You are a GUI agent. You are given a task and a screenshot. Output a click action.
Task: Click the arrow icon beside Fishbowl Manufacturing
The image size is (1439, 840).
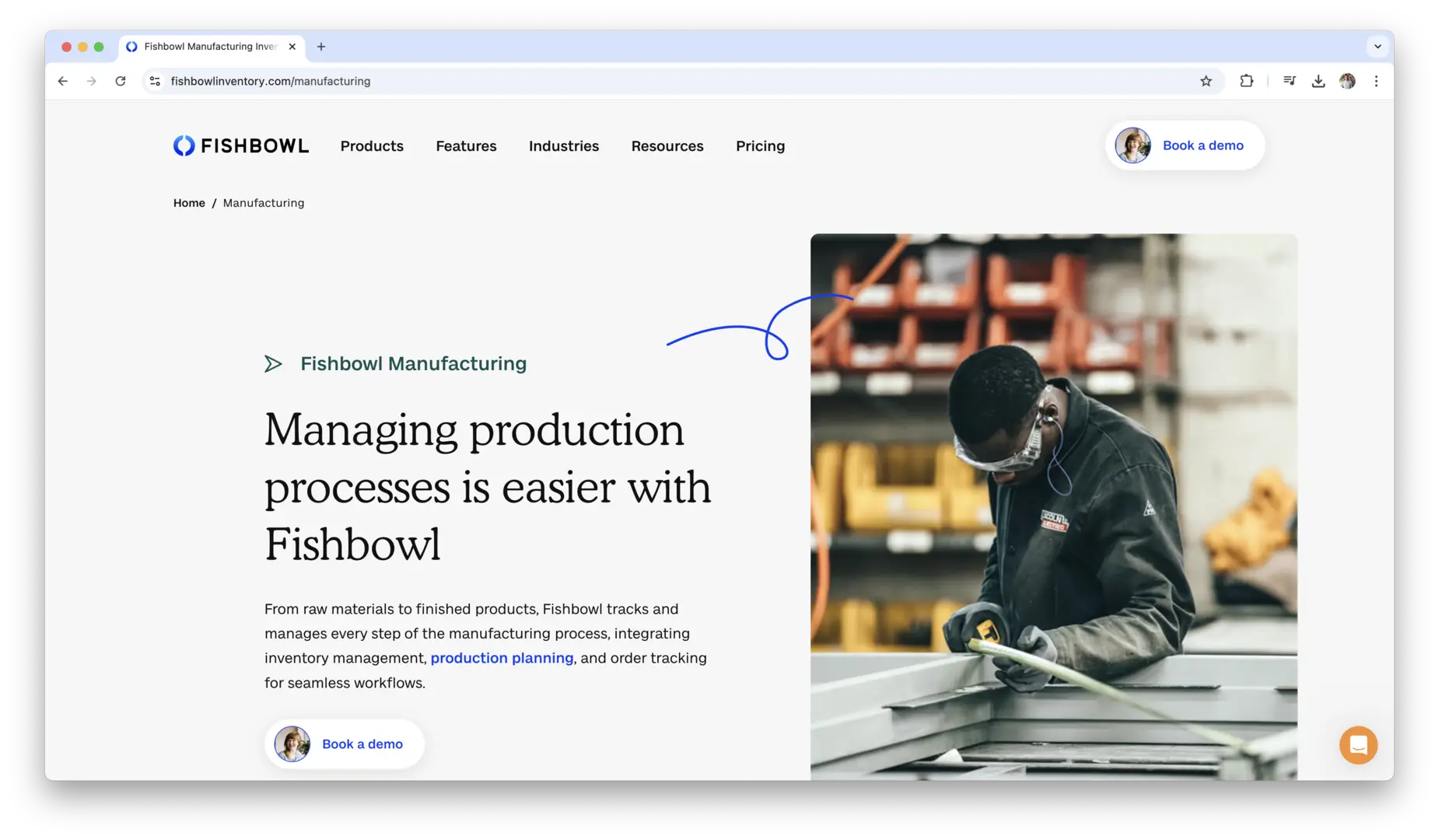coord(273,363)
